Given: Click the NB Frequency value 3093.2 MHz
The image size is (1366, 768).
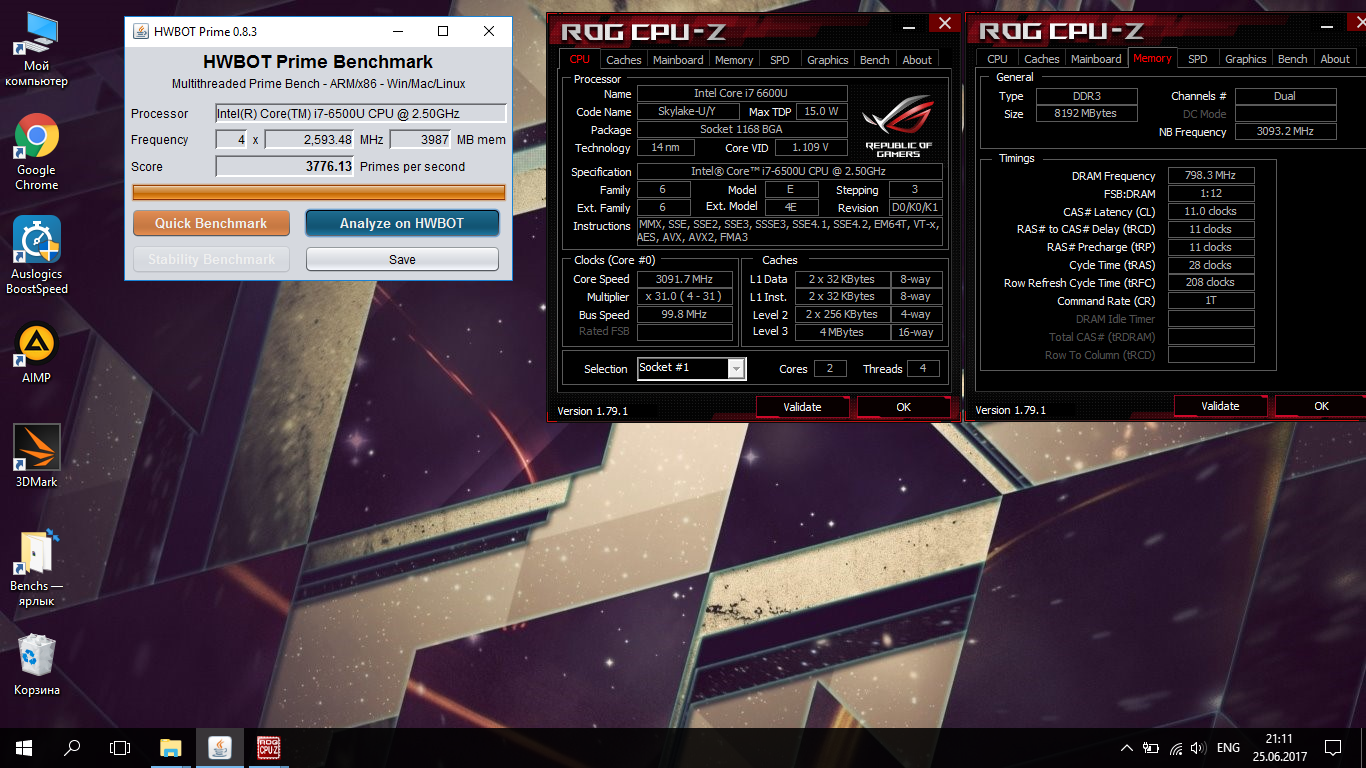Looking at the screenshot, I should click(x=1285, y=132).
